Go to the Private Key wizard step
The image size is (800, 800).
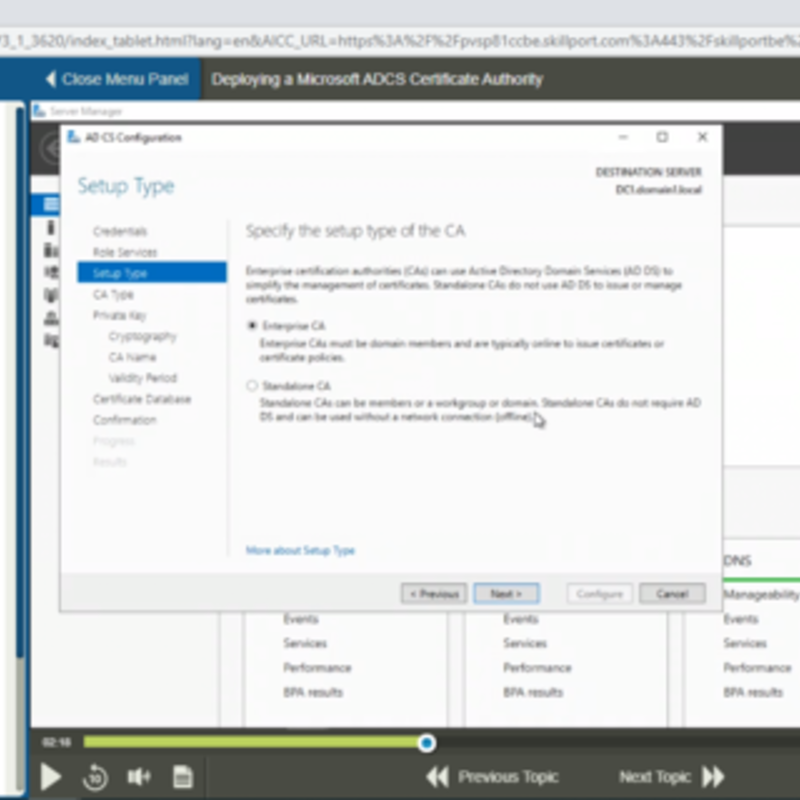[x=119, y=315]
